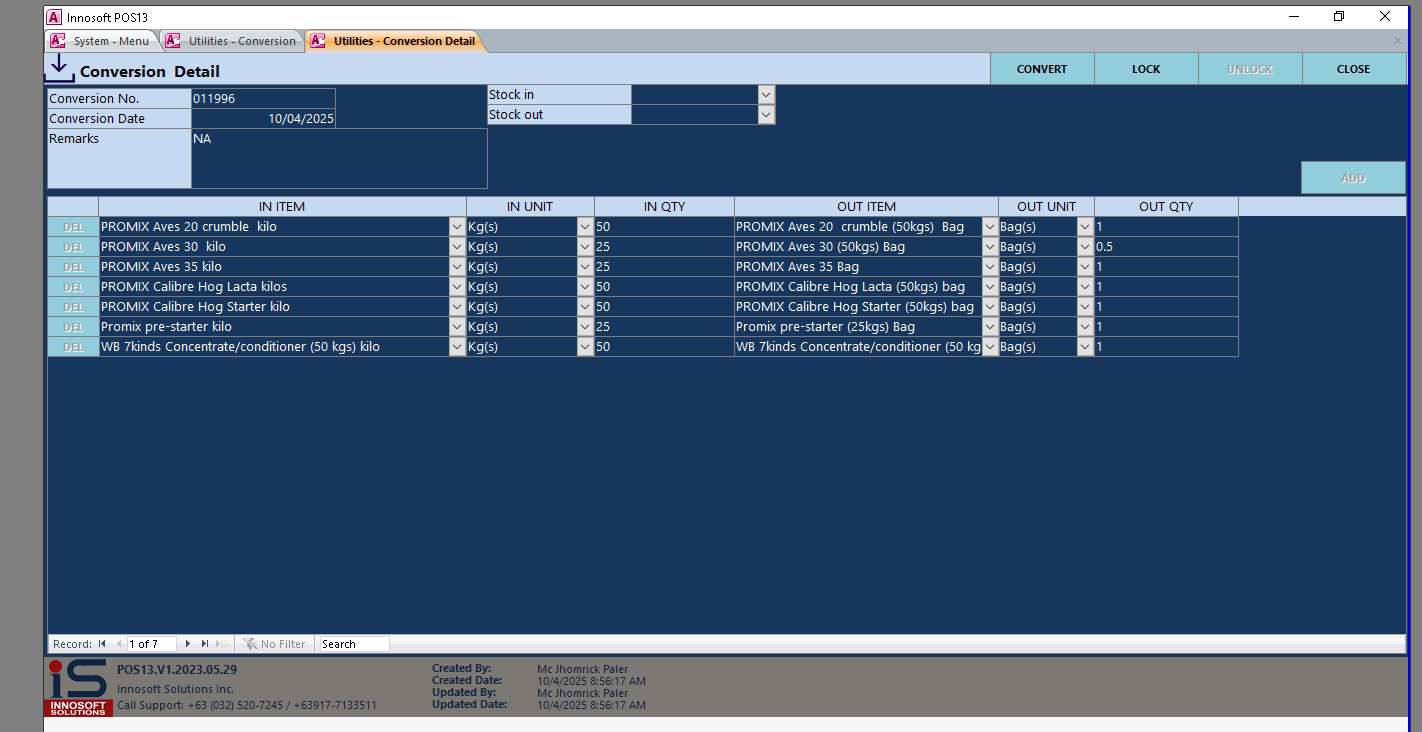Jump to the last record
Screen dimensions: 1422x732
[x=205, y=644]
